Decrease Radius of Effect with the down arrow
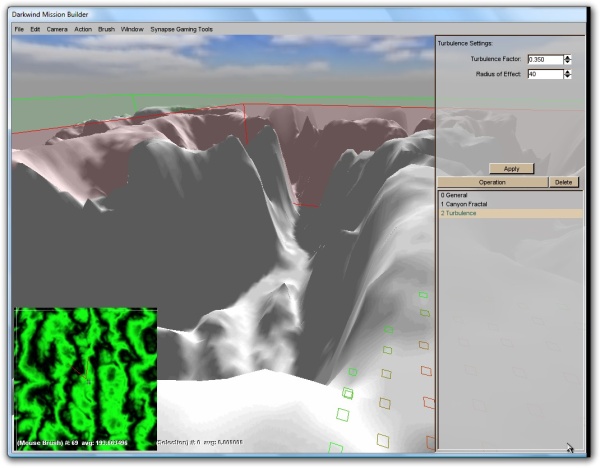 click(568, 77)
